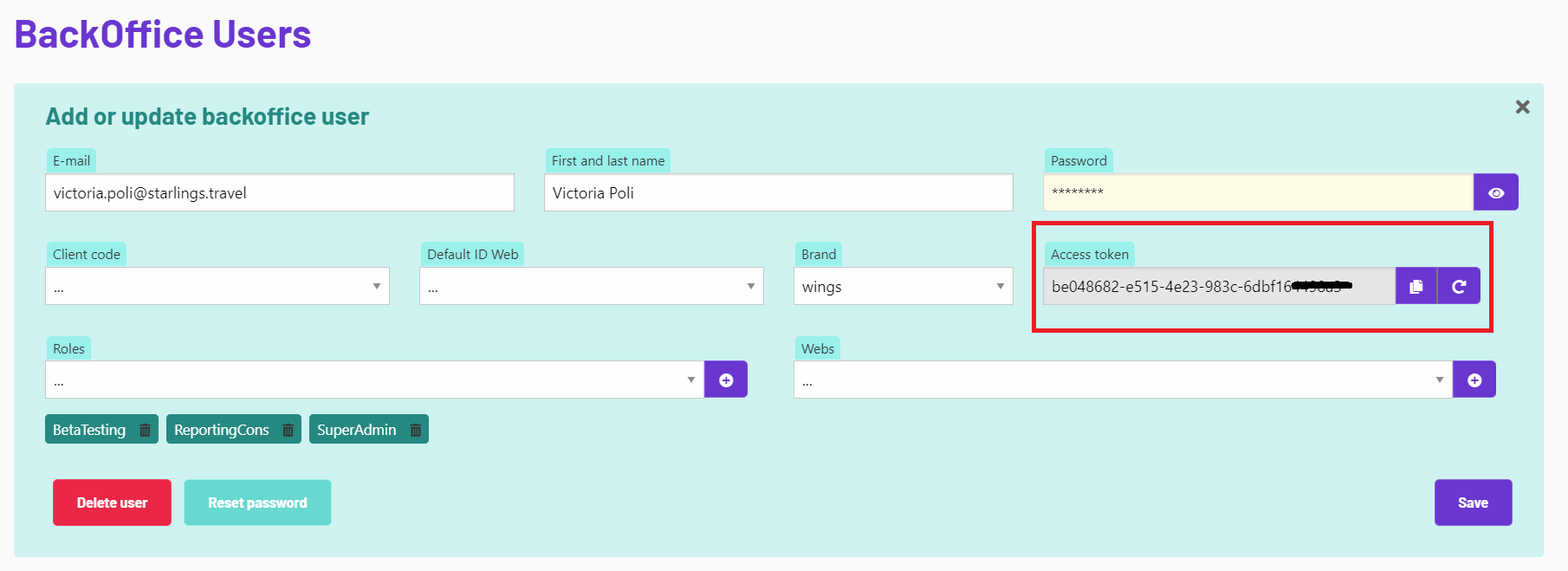Copy the access token to clipboard
The height and width of the screenshot is (571, 1568).
point(1416,286)
